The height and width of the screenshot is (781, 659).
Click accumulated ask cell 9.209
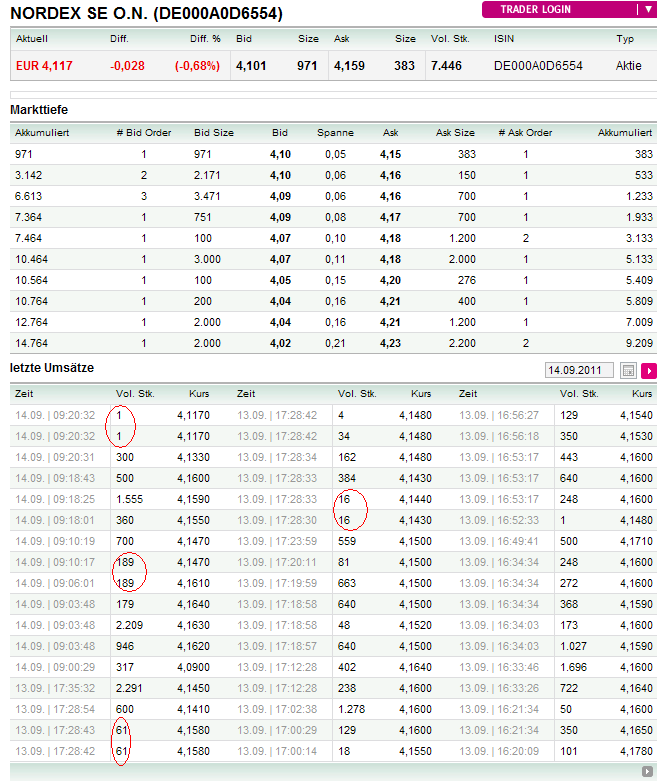click(639, 343)
